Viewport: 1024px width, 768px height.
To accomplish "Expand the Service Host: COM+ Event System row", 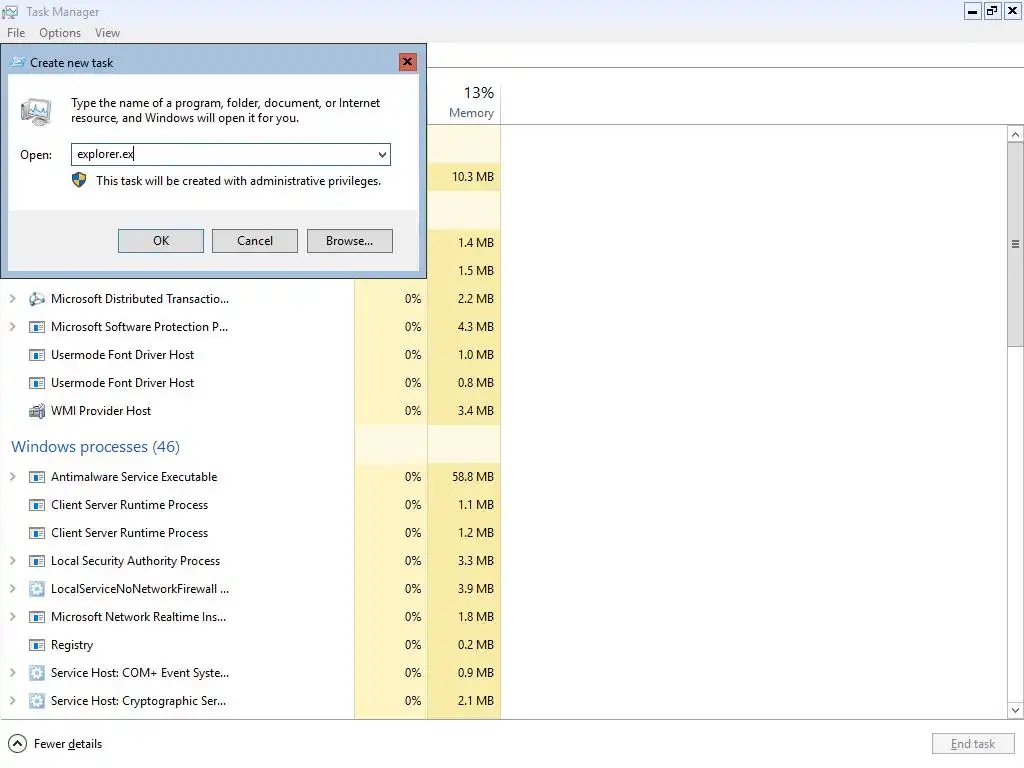I will click(12, 673).
